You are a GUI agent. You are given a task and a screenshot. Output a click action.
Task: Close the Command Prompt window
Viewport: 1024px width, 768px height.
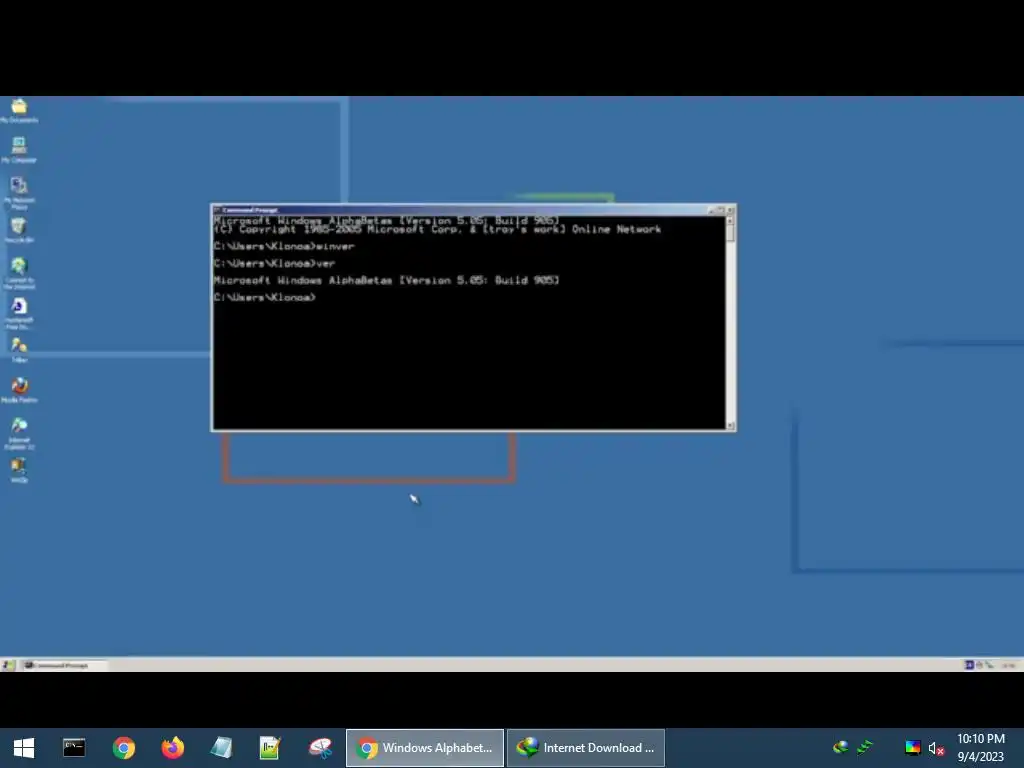coord(731,210)
